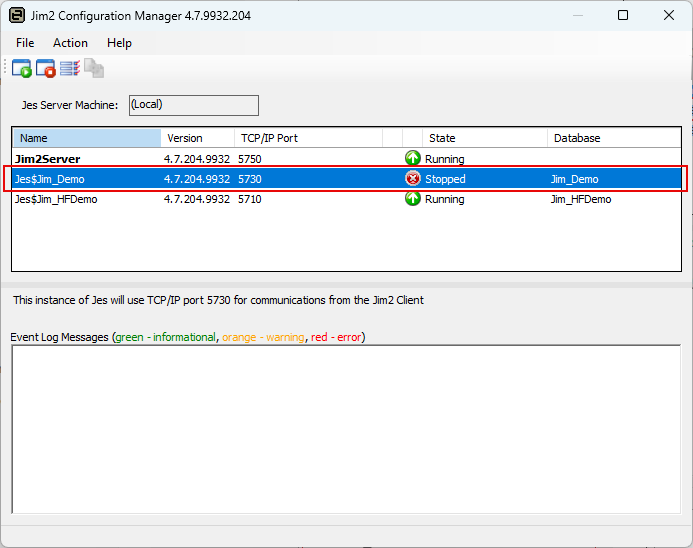This screenshot has height=548, width=693.
Task: Sort by the TCP/IP Port column header
Action: click(308, 138)
